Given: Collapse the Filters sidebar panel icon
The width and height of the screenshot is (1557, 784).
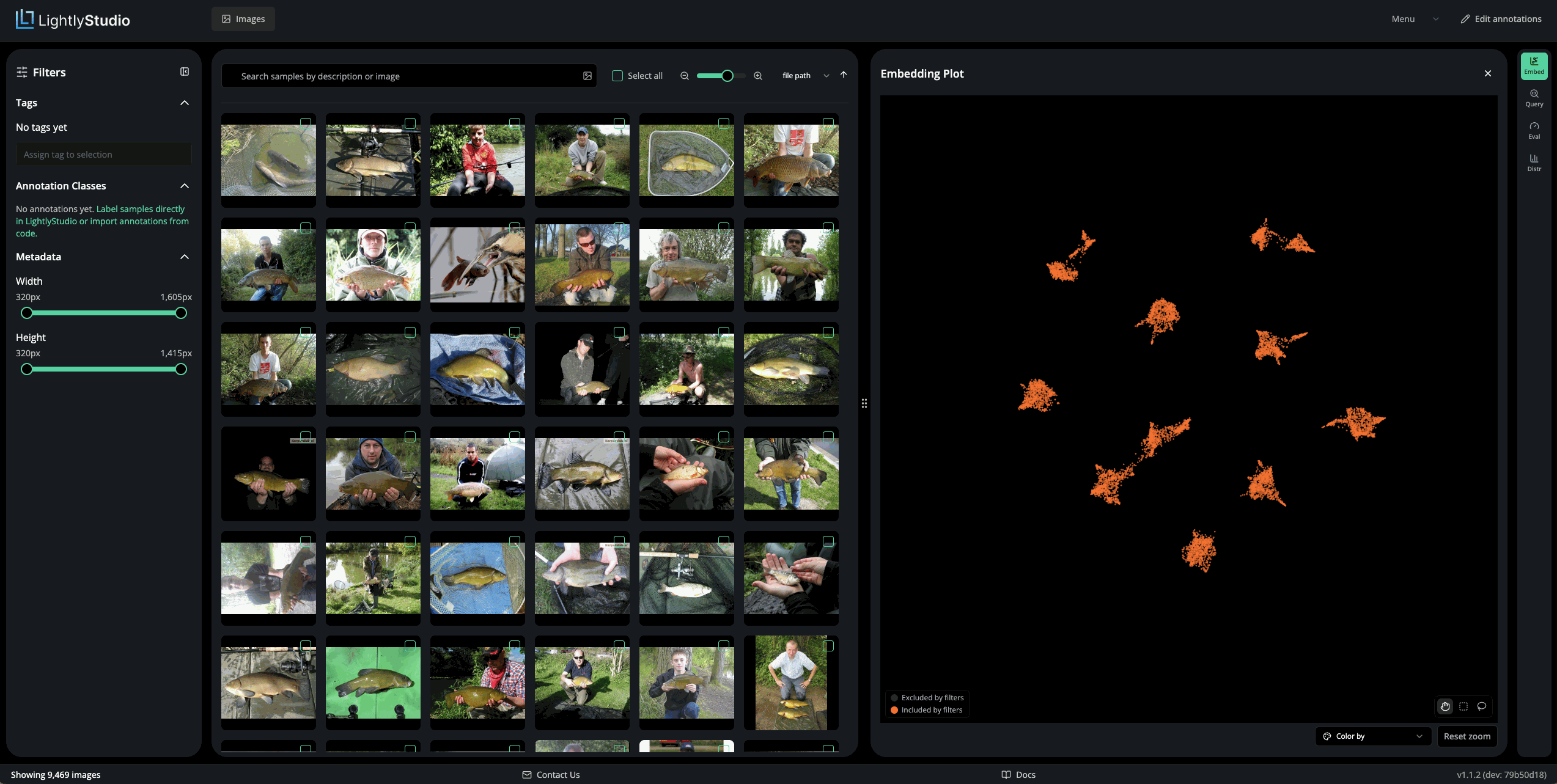Looking at the screenshot, I should 185,71.
